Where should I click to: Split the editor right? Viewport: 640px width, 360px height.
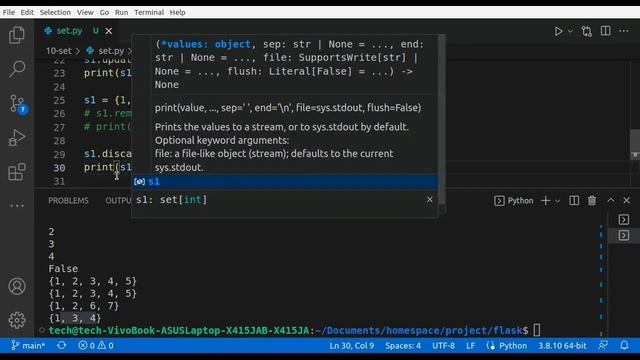click(x=606, y=31)
